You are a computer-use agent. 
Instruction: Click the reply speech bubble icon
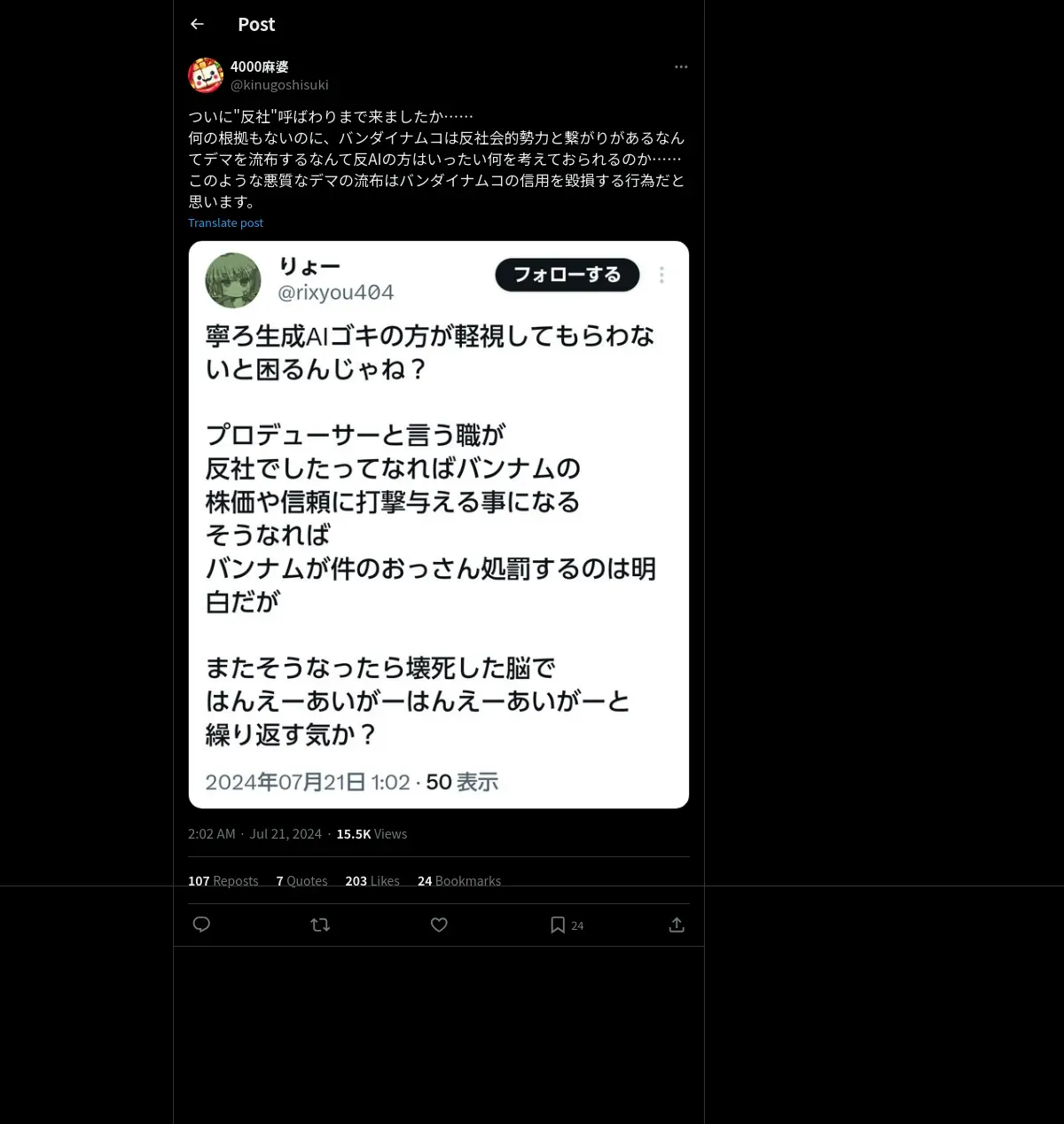(201, 925)
